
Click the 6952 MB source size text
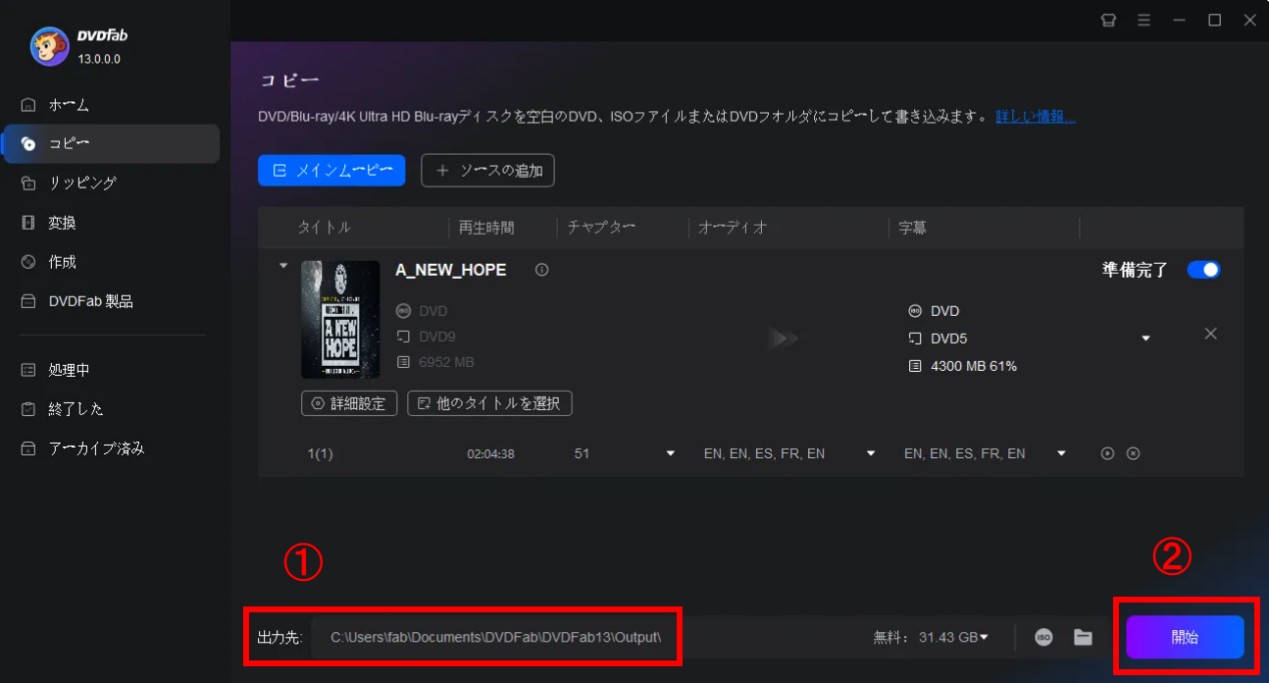tap(446, 362)
